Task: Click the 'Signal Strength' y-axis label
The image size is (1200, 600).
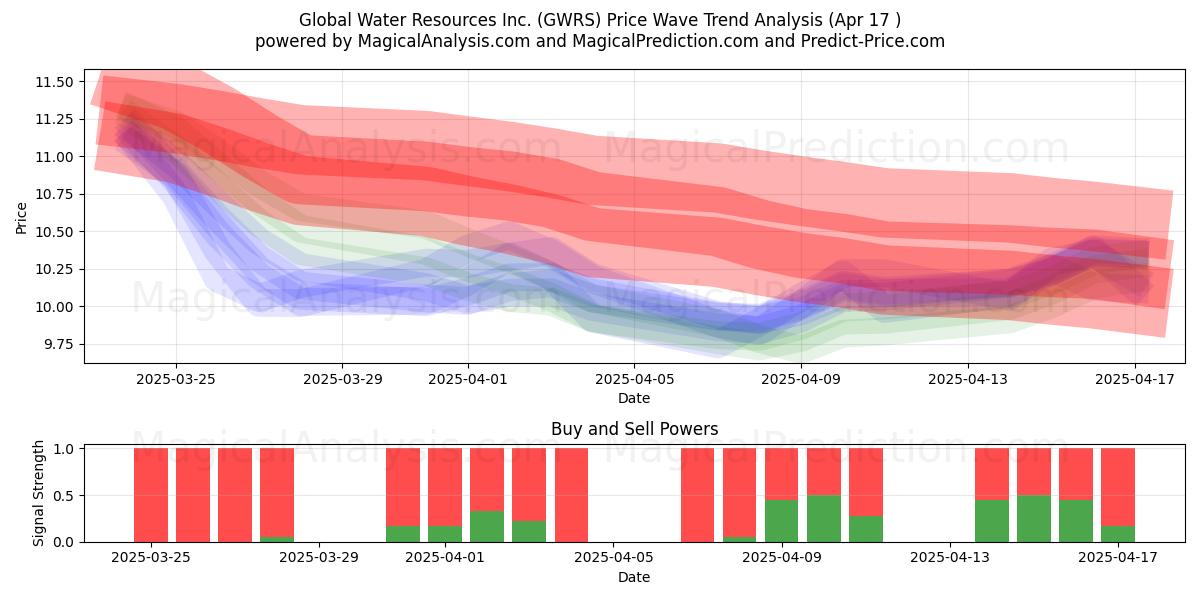Action: click(x=38, y=495)
